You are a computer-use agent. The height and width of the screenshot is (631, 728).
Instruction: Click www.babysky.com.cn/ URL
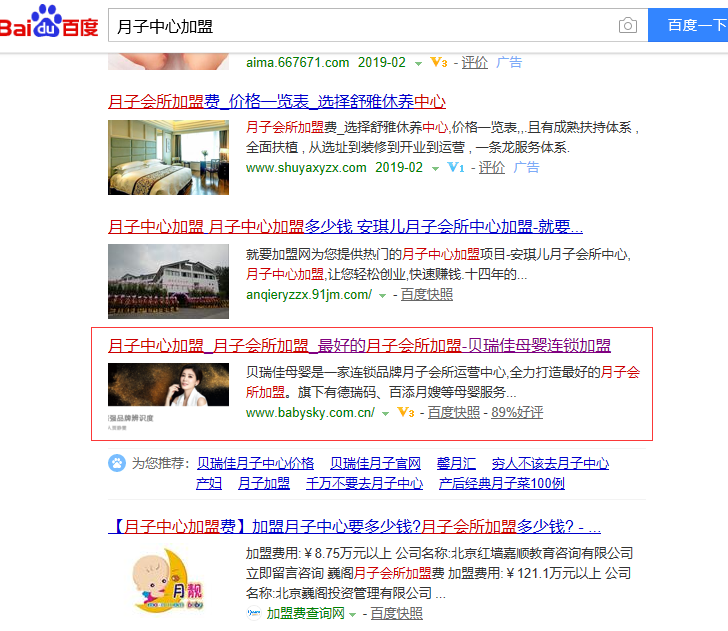(x=310, y=412)
